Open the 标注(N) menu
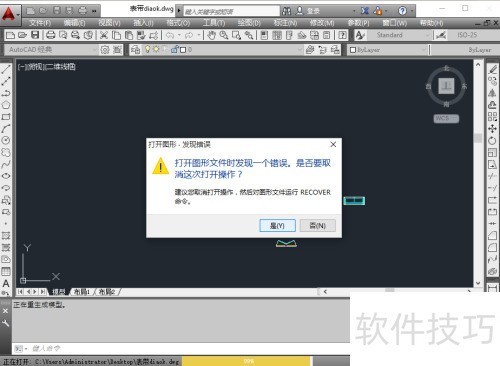The width and height of the screenshot is (500, 366). (285, 23)
